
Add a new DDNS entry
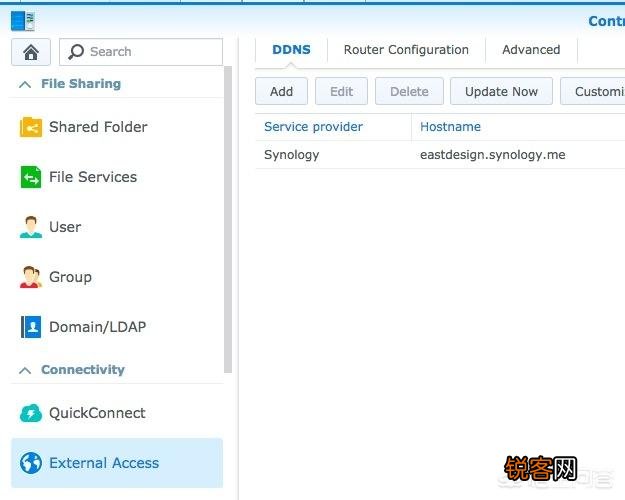pos(281,91)
